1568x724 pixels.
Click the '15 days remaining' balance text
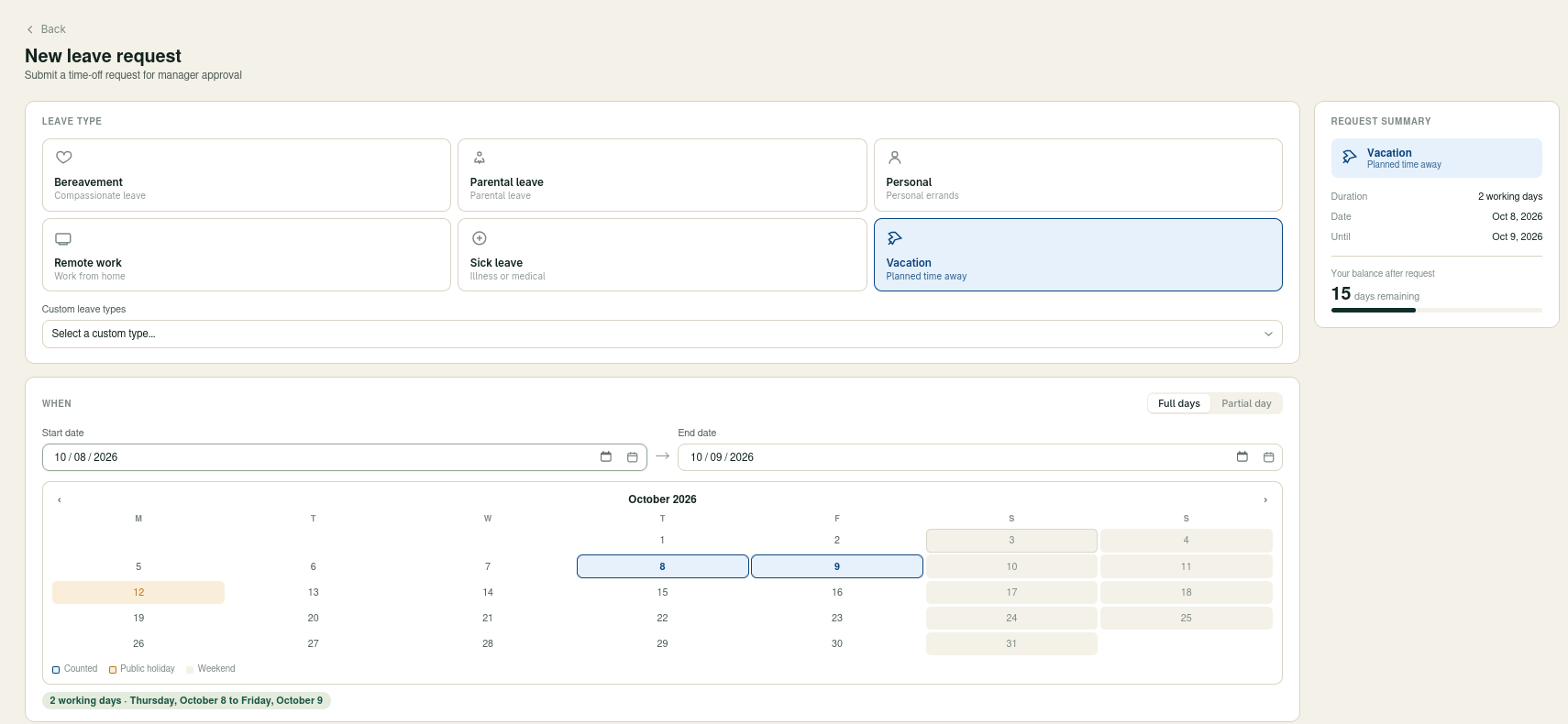tap(1375, 294)
